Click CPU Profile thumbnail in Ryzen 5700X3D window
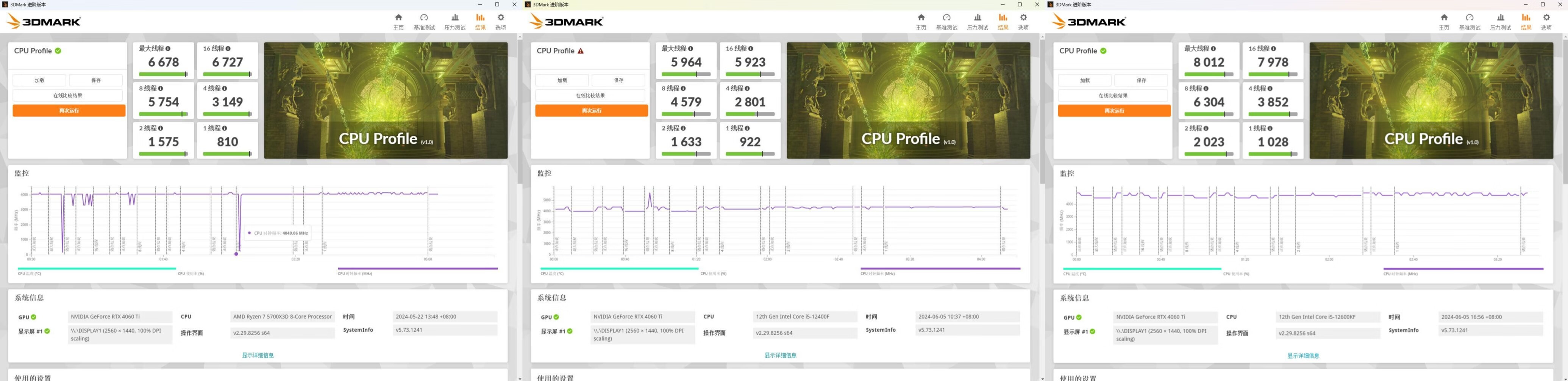The image size is (1568, 381). point(386,100)
